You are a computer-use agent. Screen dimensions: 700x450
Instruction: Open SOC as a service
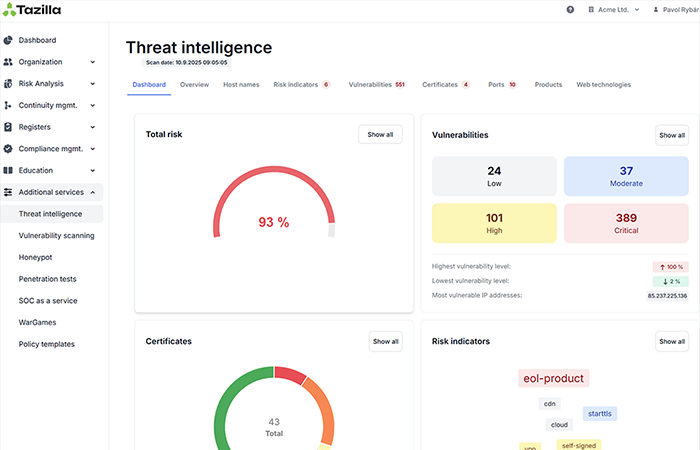(x=48, y=301)
